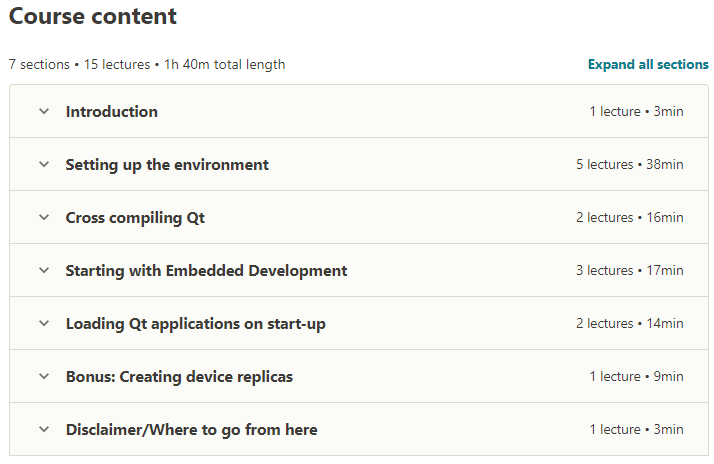Click the Expand all sections link

(648, 65)
